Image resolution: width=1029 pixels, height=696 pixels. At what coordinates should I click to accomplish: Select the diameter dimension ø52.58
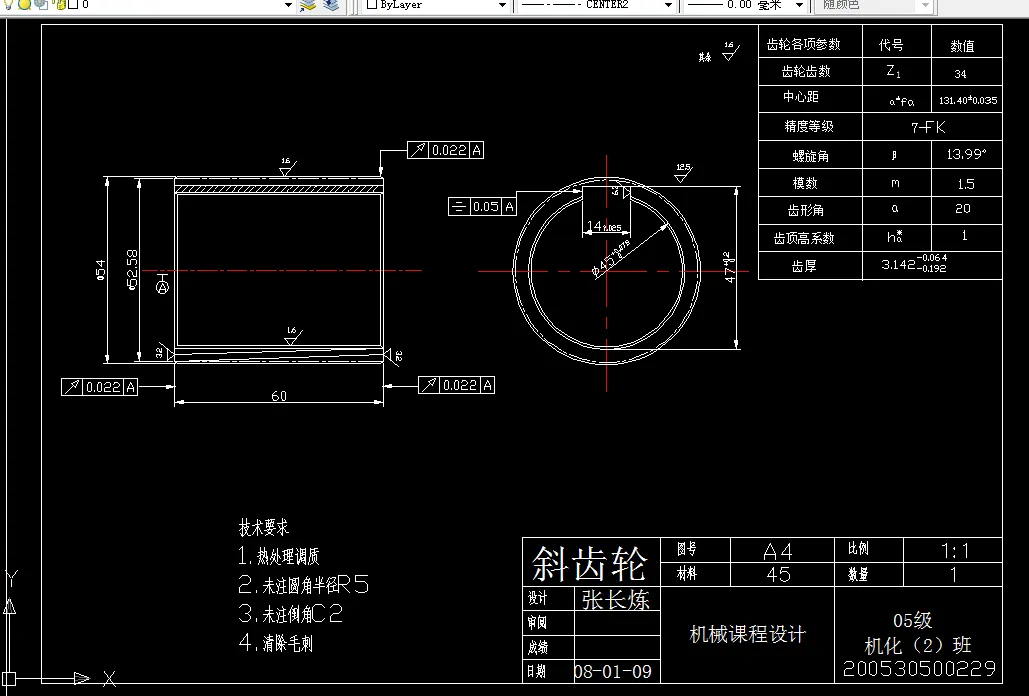(x=132, y=270)
